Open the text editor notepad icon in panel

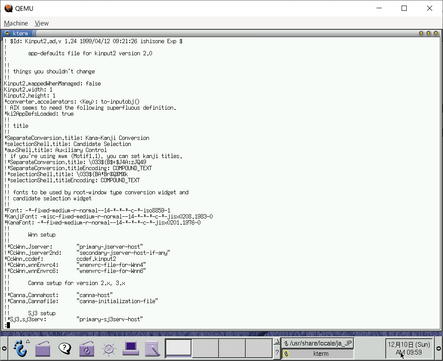tap(153, 349)
